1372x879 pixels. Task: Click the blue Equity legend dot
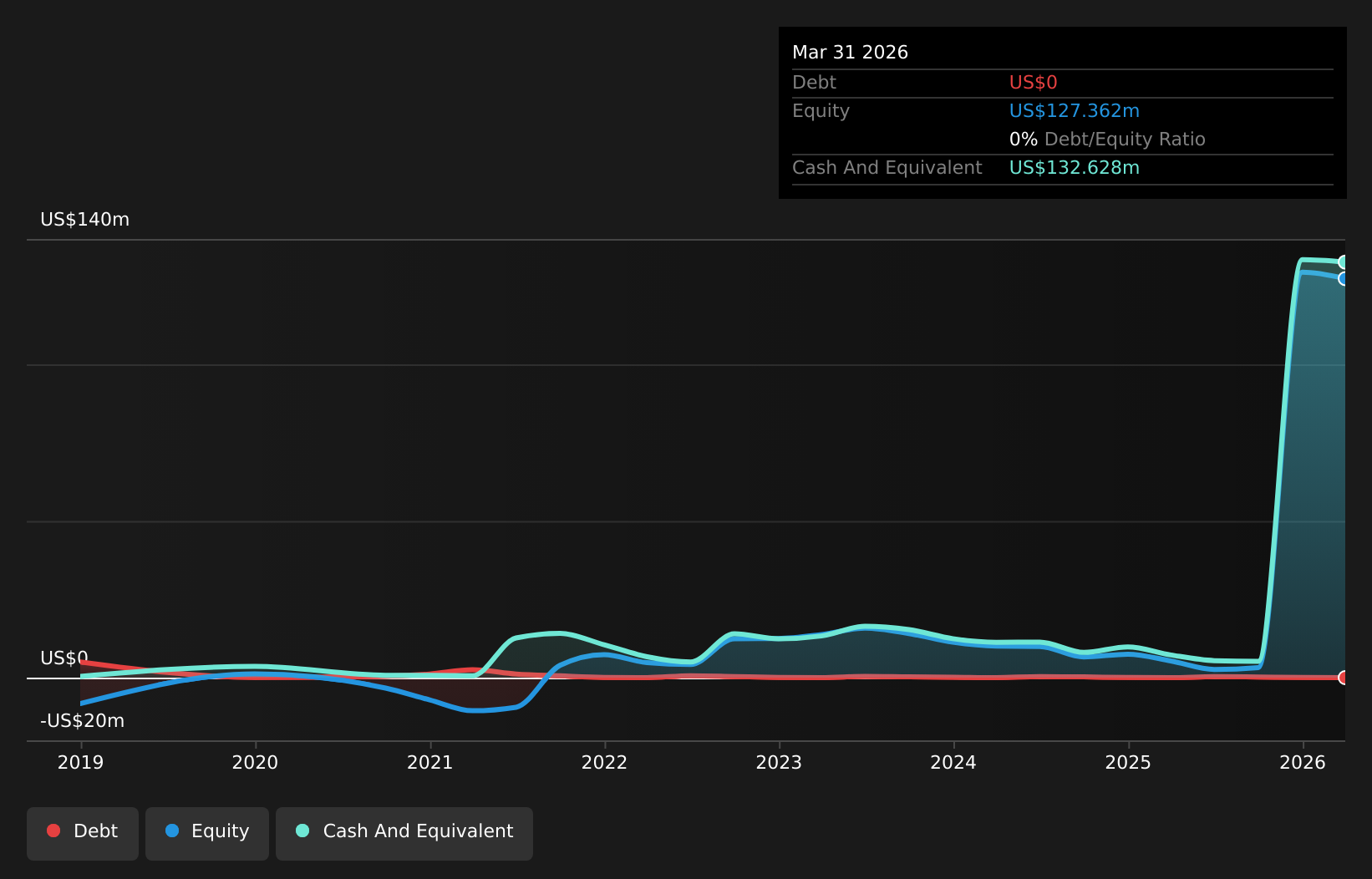172,831
